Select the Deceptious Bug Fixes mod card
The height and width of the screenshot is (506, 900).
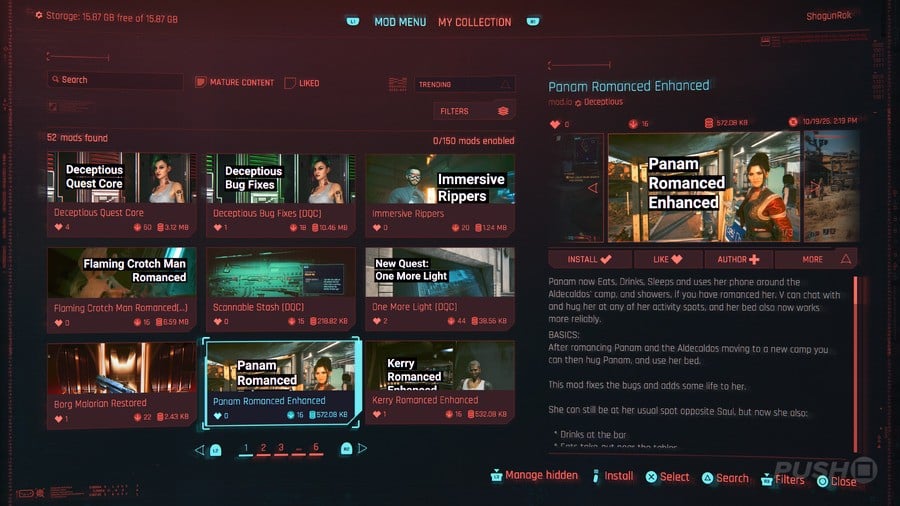(280, 194)
